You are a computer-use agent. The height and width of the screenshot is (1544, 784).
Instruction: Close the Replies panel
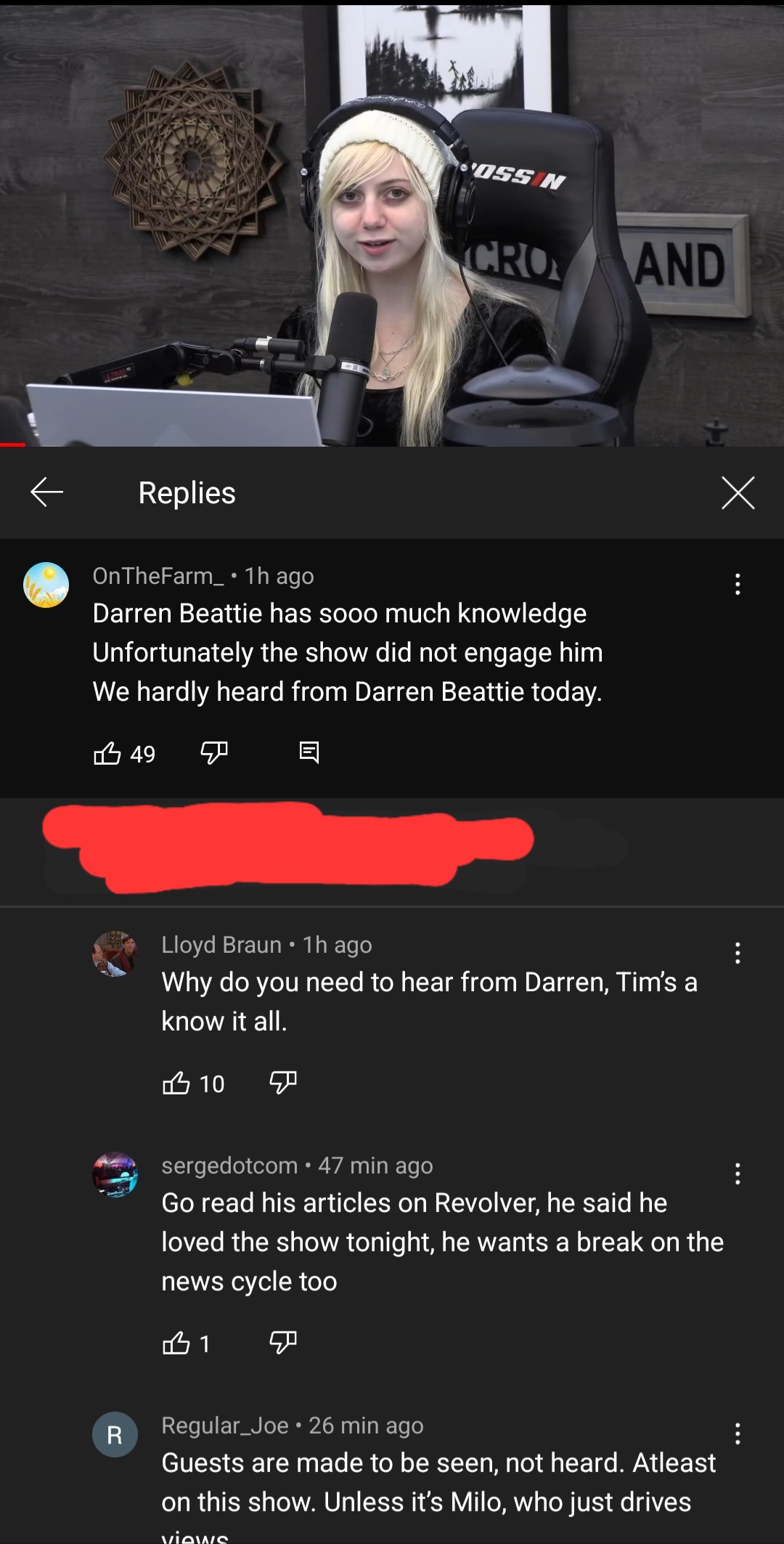point(738,493)
